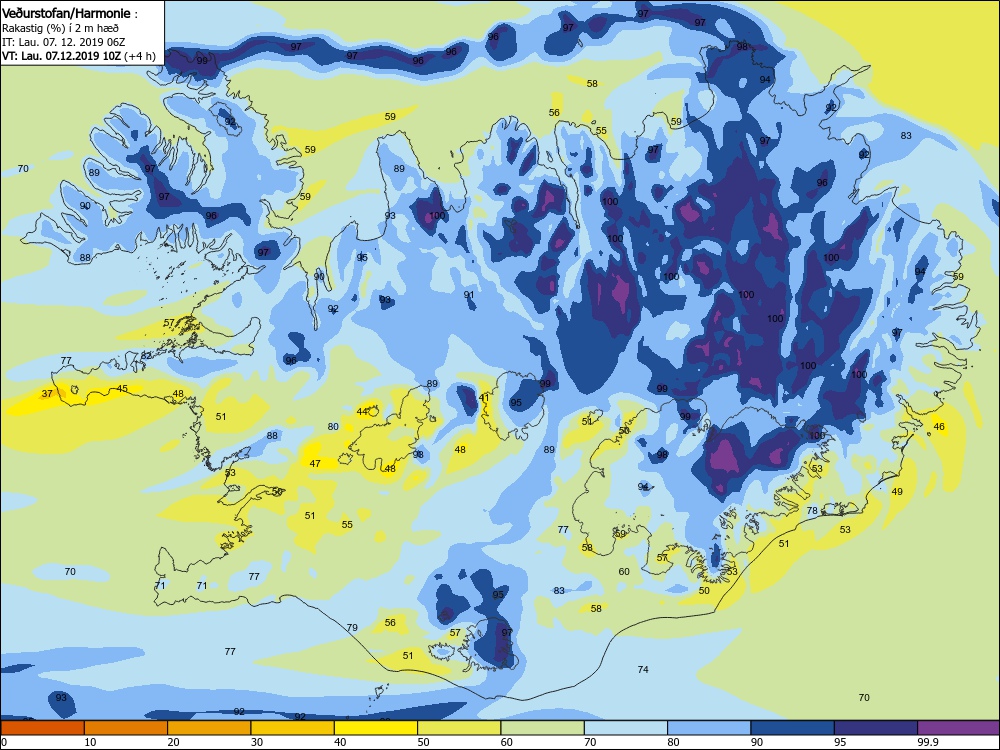Pick the purple legend swatch above 99.9
Viewport: 1000px width, 750px height.
coord(958,728)
